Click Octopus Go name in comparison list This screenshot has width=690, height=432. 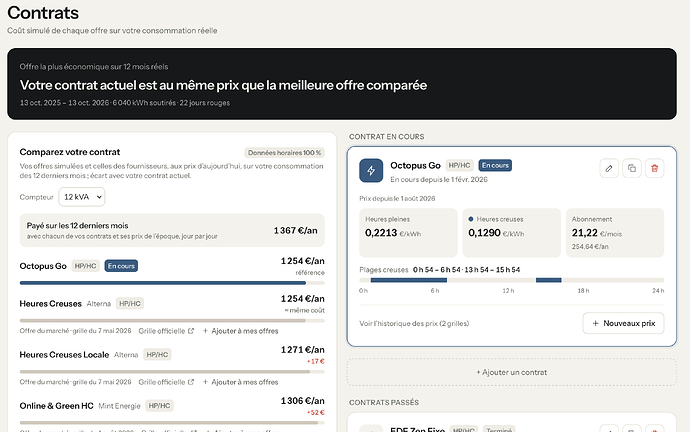point(43,266)
